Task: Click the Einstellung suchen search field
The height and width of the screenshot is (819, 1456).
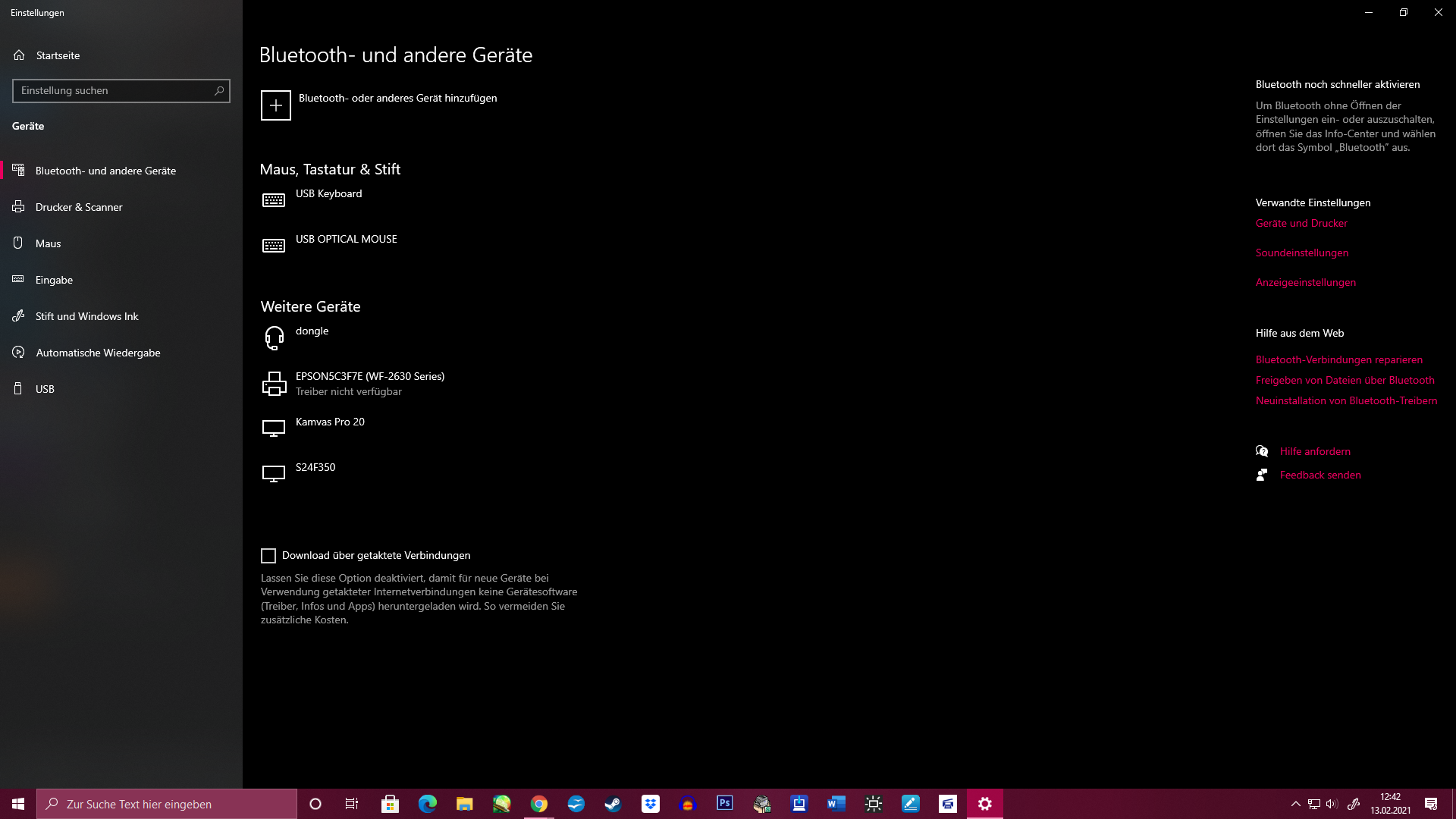Action: 121,90
